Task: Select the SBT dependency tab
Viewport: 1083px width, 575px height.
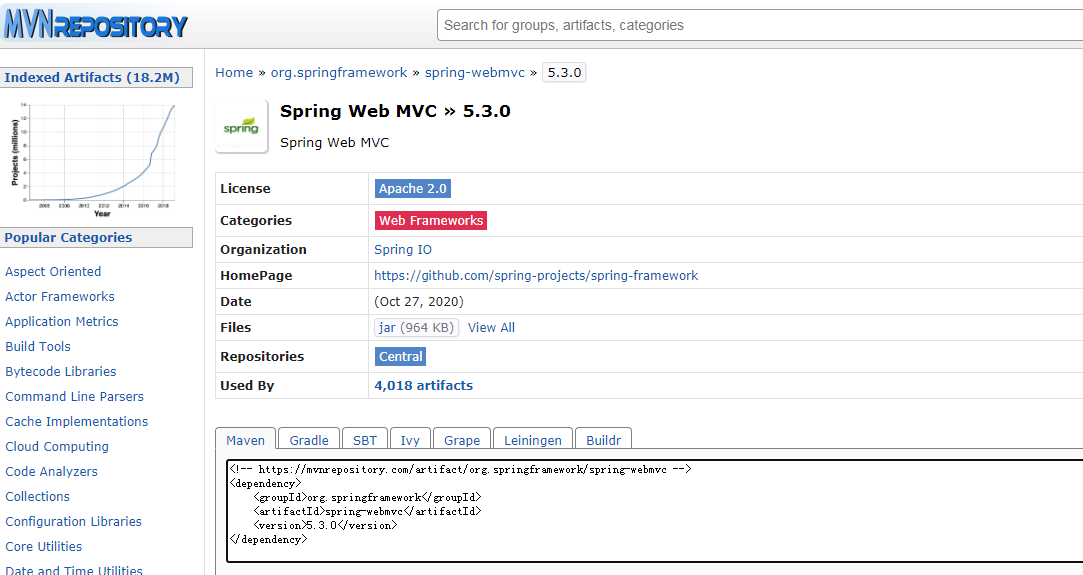Action: click(x=365, y=440)
